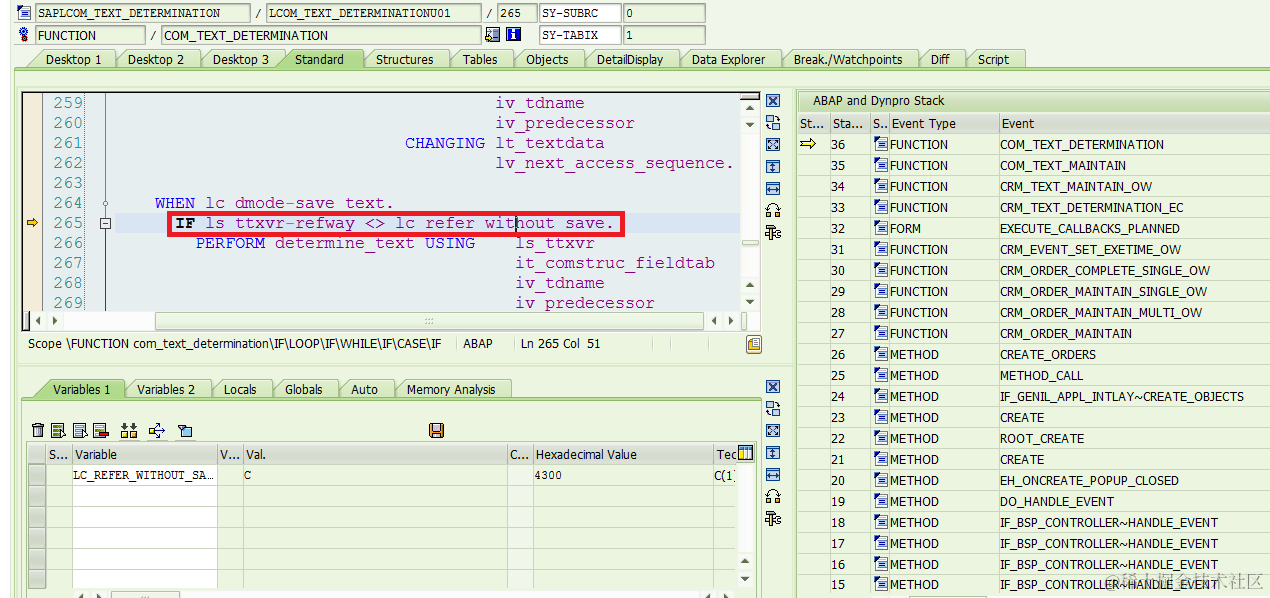Click the second icon in variables toolbar
1270x598 pixels.
[58, 430]
